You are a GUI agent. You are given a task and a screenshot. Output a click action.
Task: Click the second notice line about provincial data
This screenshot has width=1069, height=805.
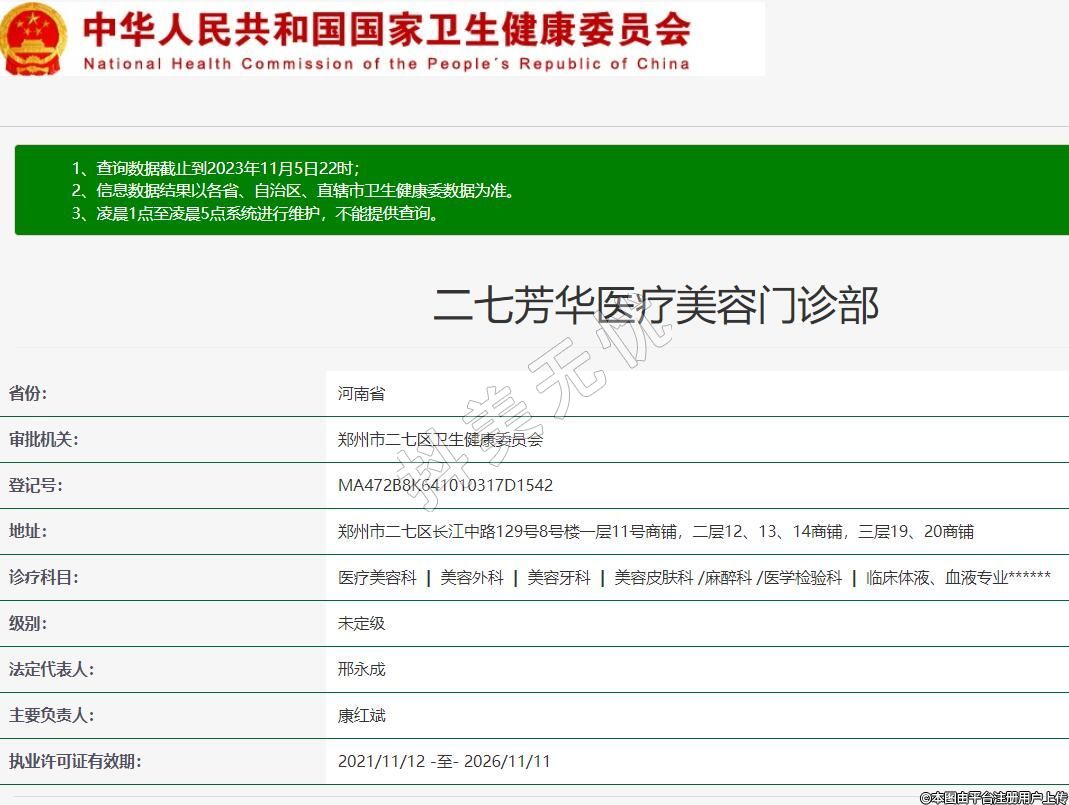click(x=293, y=191)
